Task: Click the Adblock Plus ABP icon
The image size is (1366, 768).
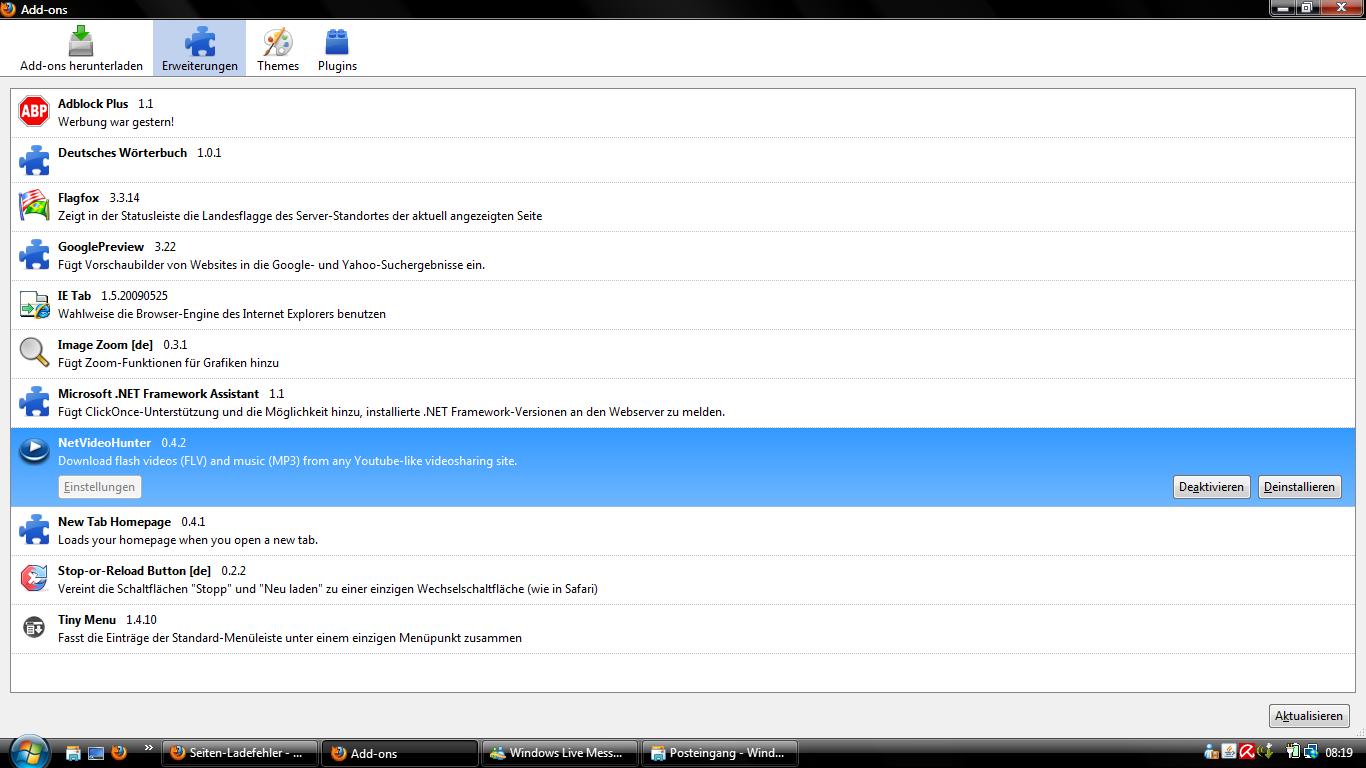Action: point(34,112)
